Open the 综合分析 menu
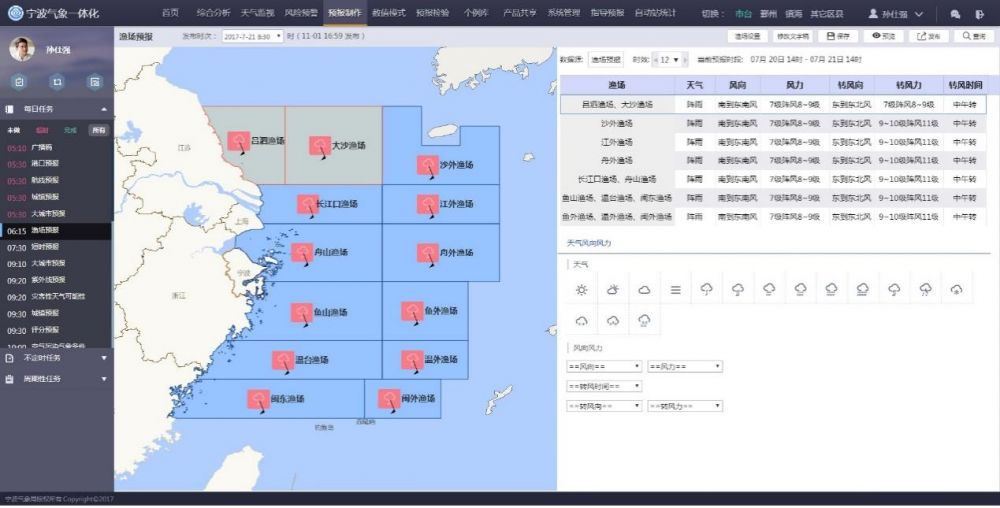Image resolution: width=1000 pixels, height=508 pixels. [x=212, y=13]
